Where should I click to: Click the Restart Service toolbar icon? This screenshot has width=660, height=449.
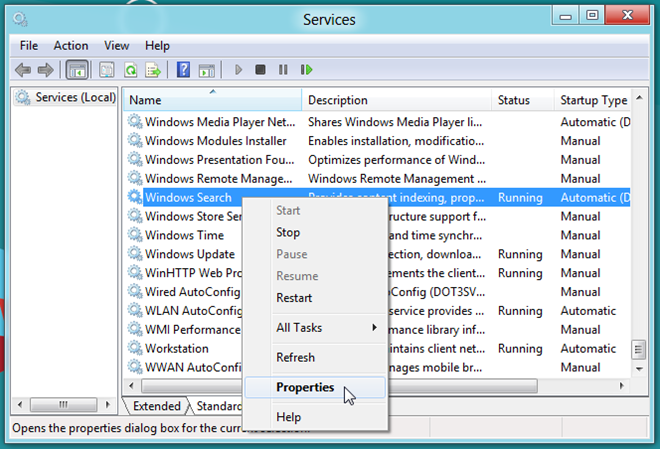(x=307, y=70)
